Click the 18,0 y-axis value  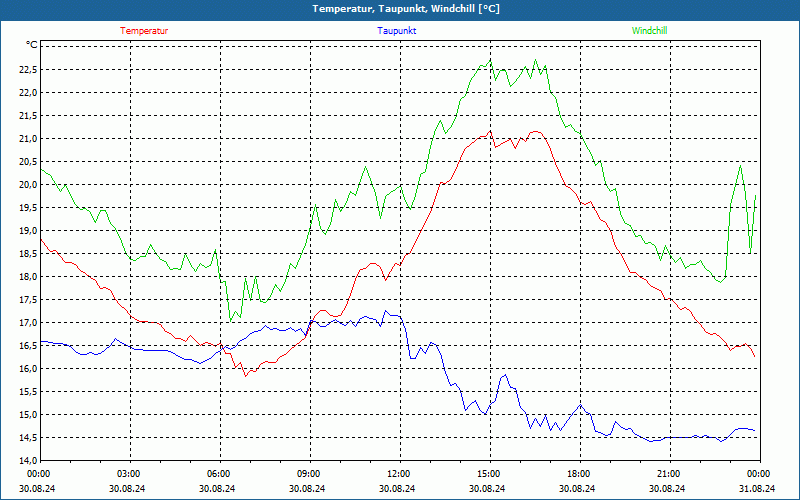point(28,277)
